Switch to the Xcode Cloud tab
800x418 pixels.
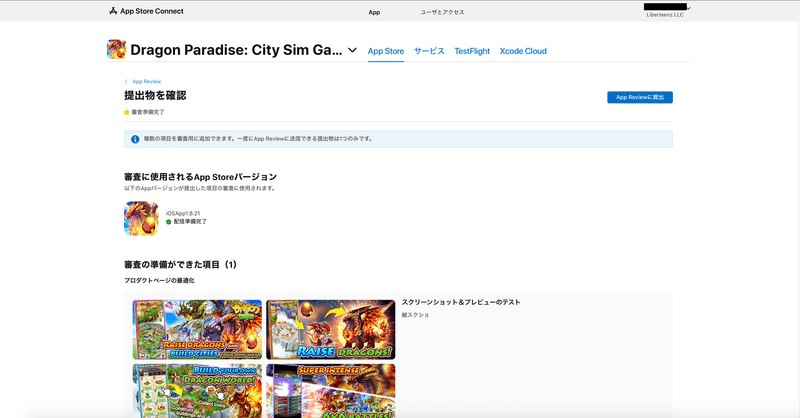(x=523, y=51)
